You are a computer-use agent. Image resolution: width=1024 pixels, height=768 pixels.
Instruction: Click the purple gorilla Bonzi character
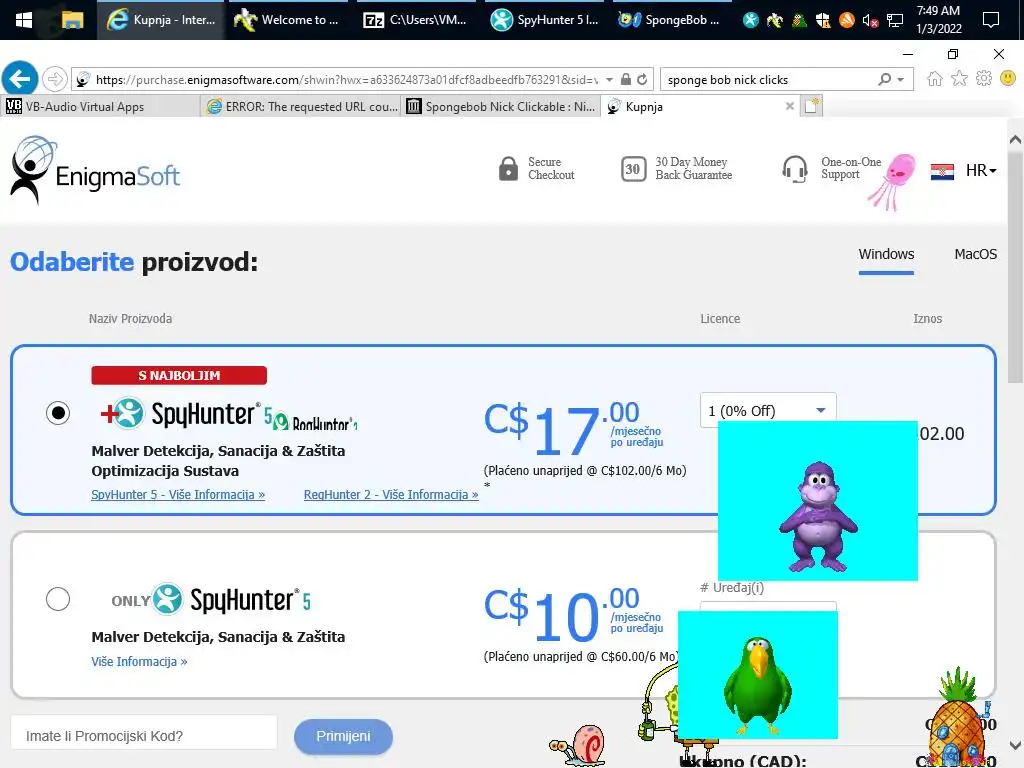[x=818, y=516]
